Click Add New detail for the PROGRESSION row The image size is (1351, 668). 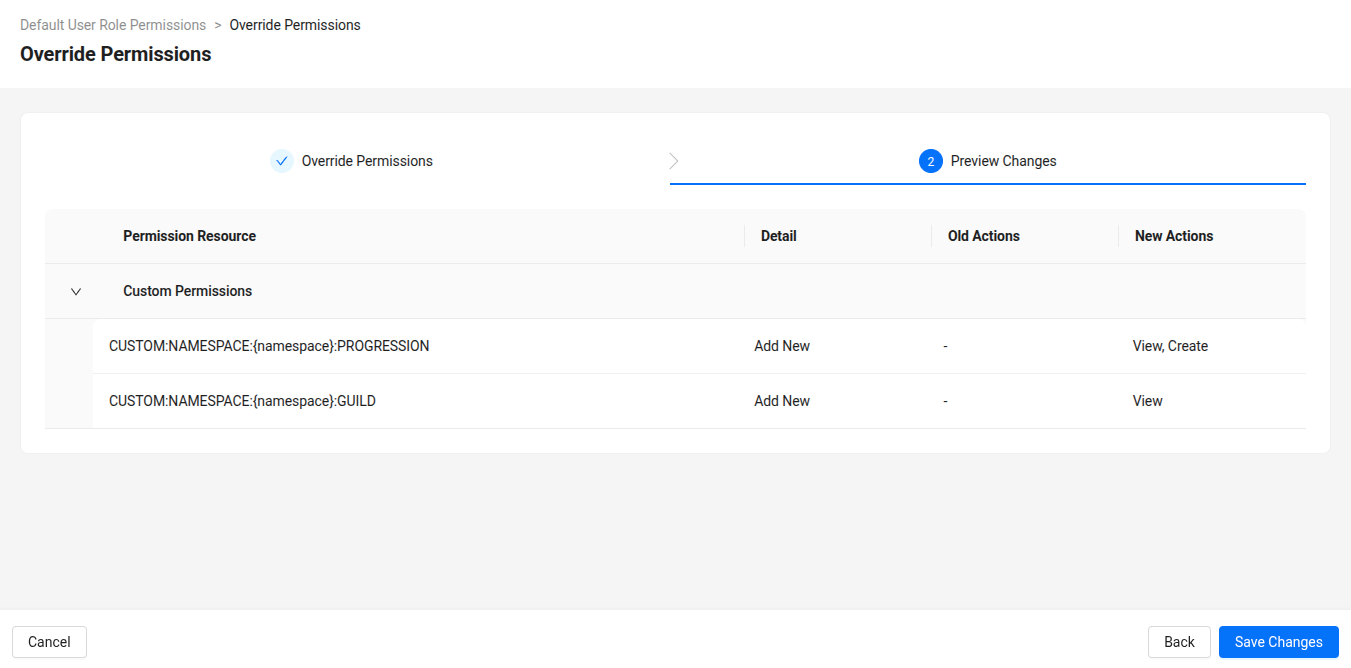tap(782, 345)
